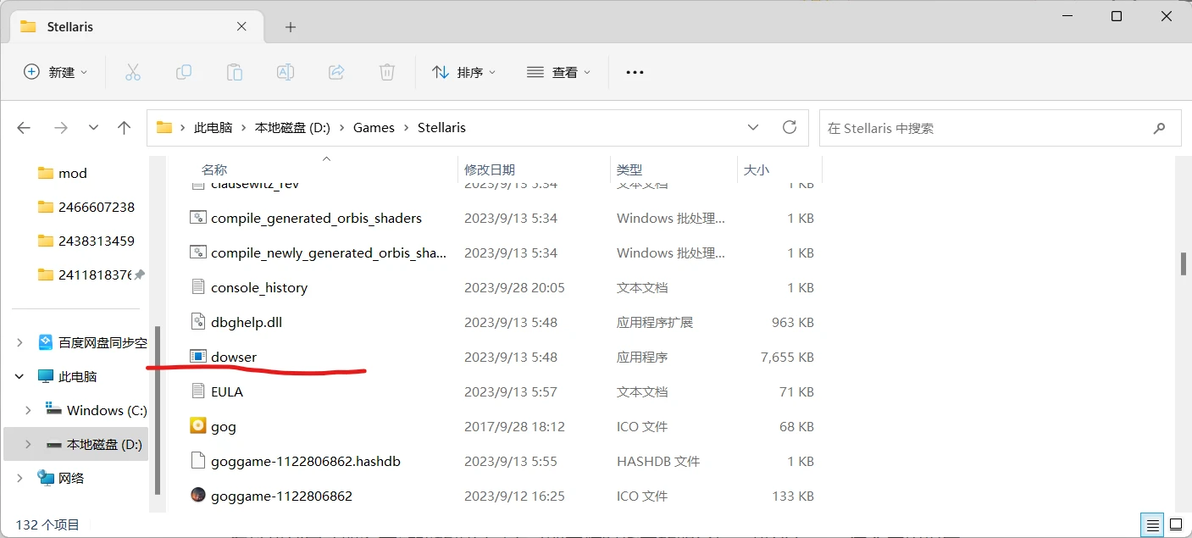Viewport: 1192px width, 538px height.
Task: Expand Windows (C:) tree node
Action: coord(28,410)
